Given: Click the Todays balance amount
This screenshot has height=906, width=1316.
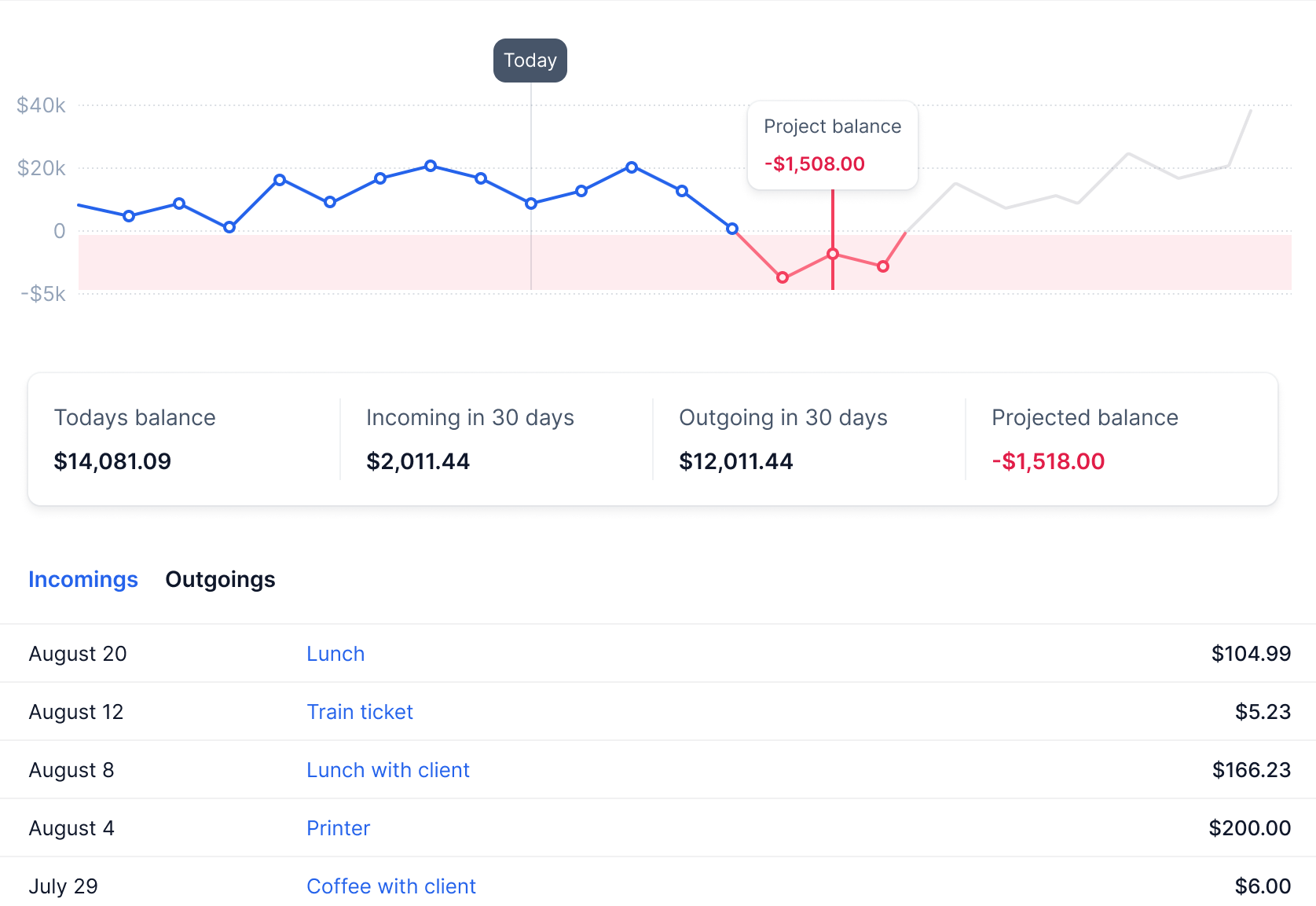Looking at the screenshot, I should click(112, 461).
